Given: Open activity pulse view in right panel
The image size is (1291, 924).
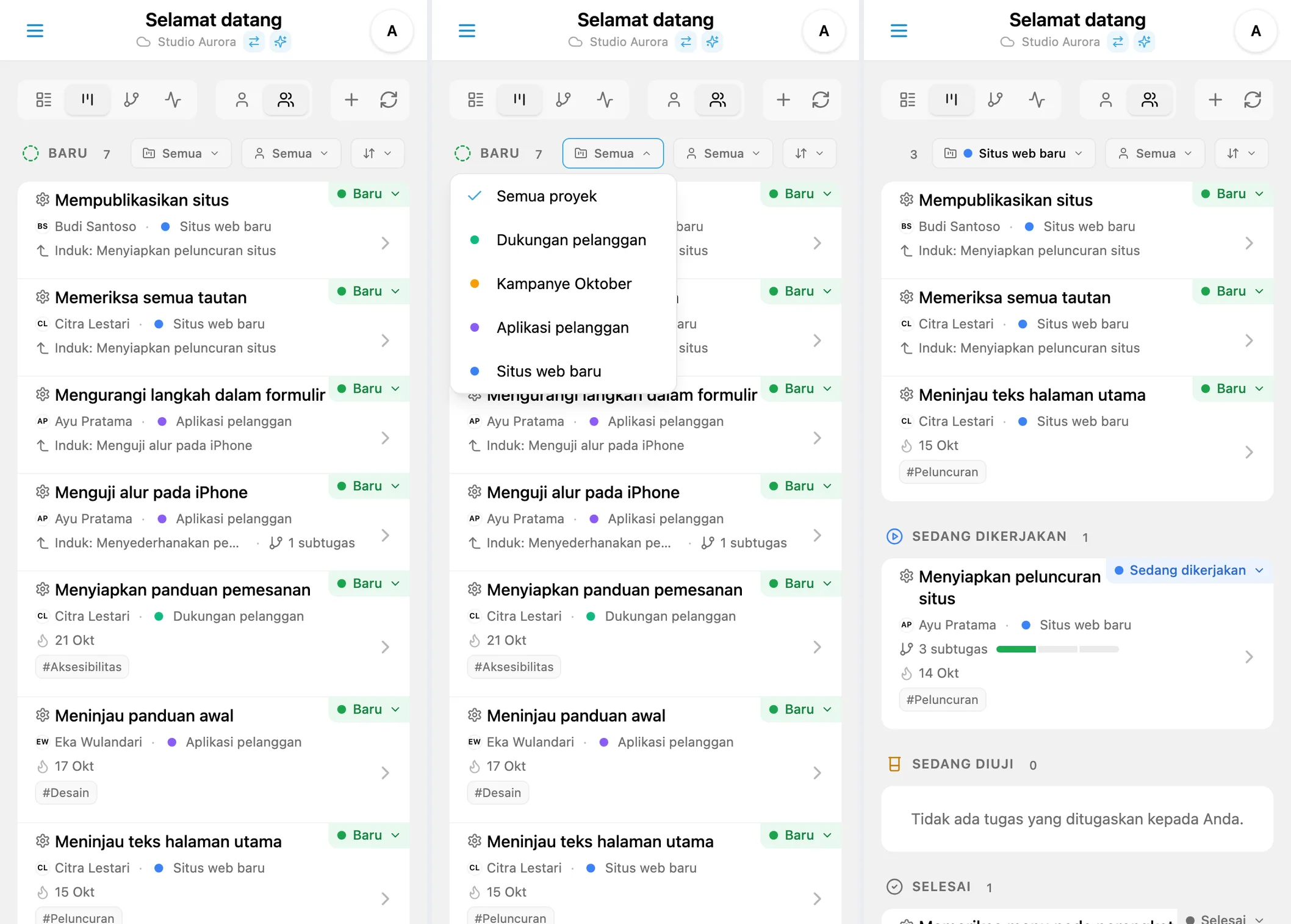Looking at the screenshot, I should click(1037, 99).
